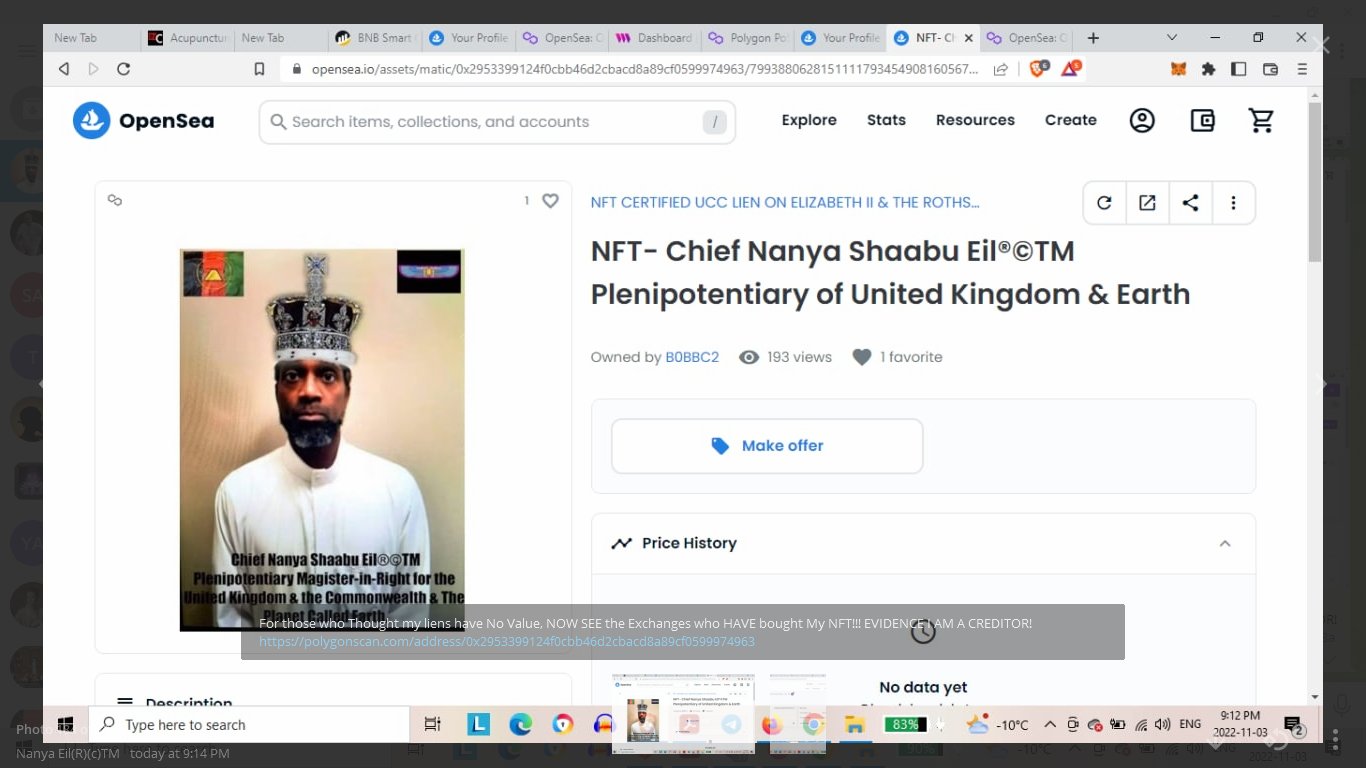1366x768 pixels.
Task: Open the Explore menu
Action: 809,120
